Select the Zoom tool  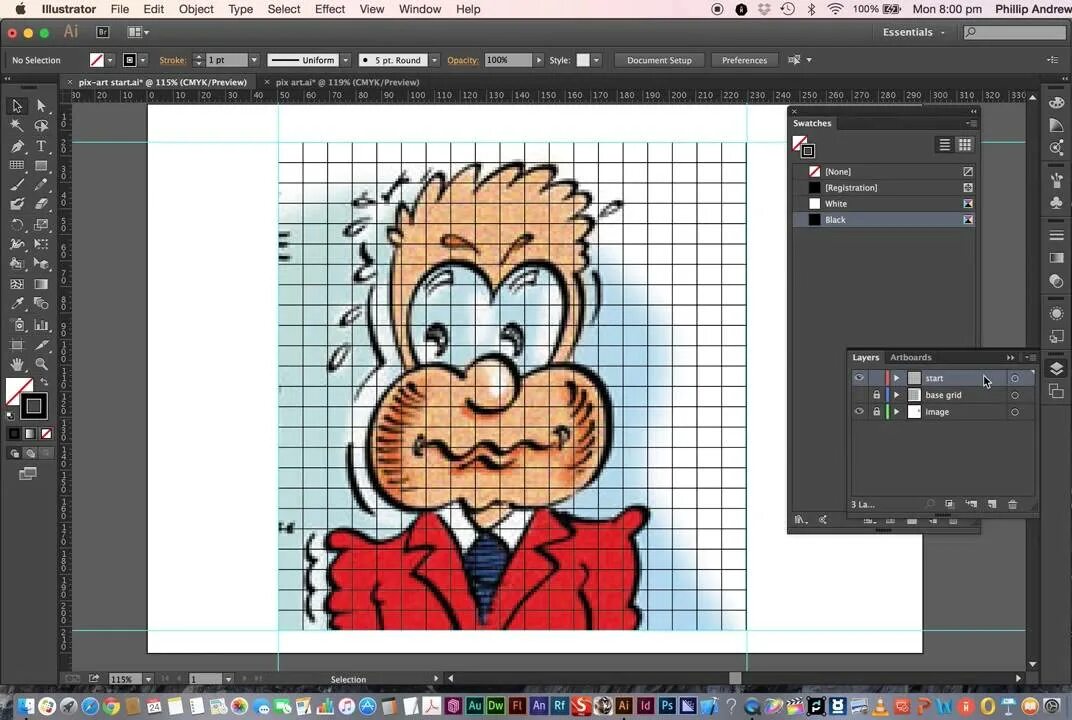(42, 364)
